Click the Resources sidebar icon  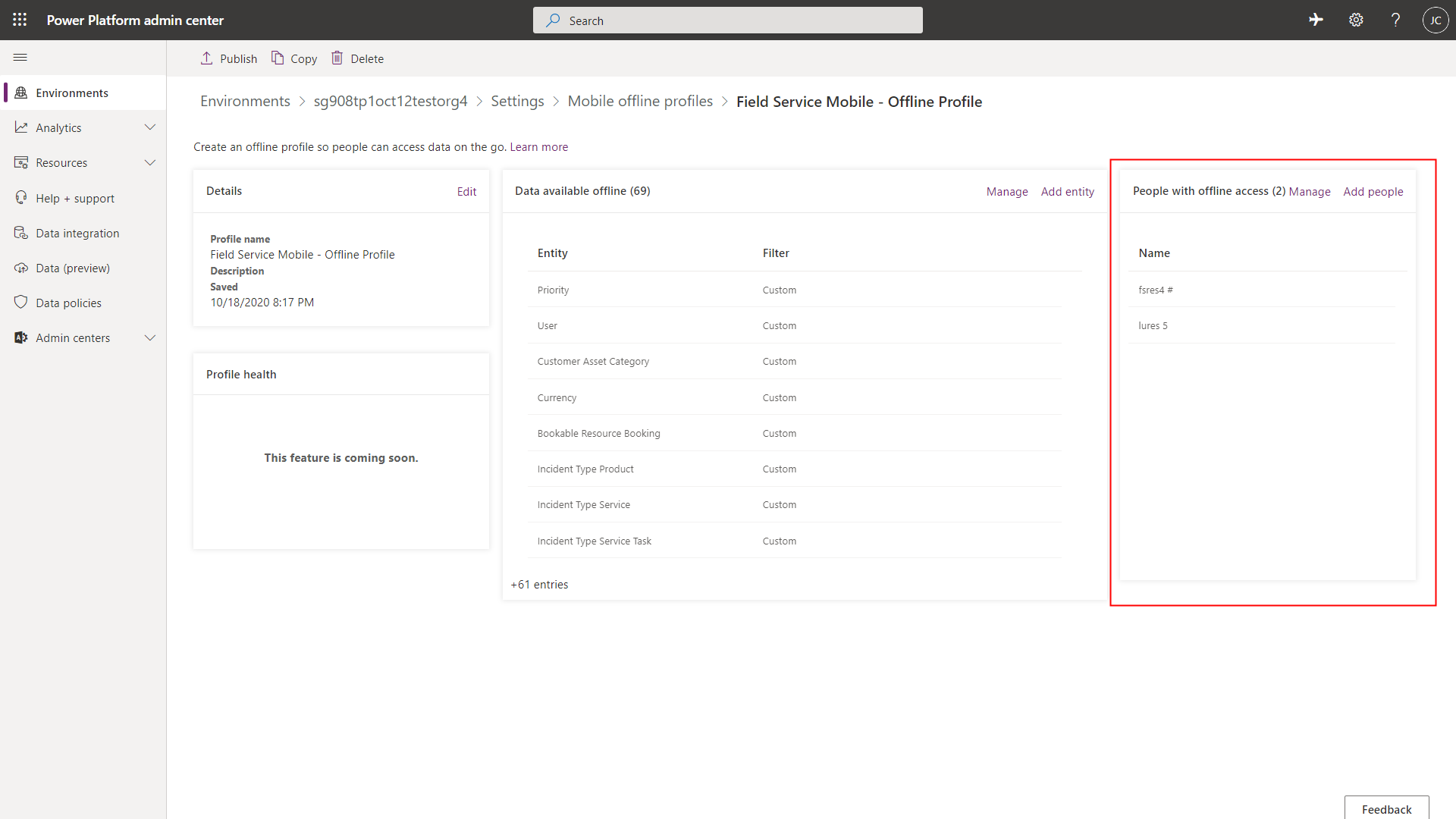[21, 162]
